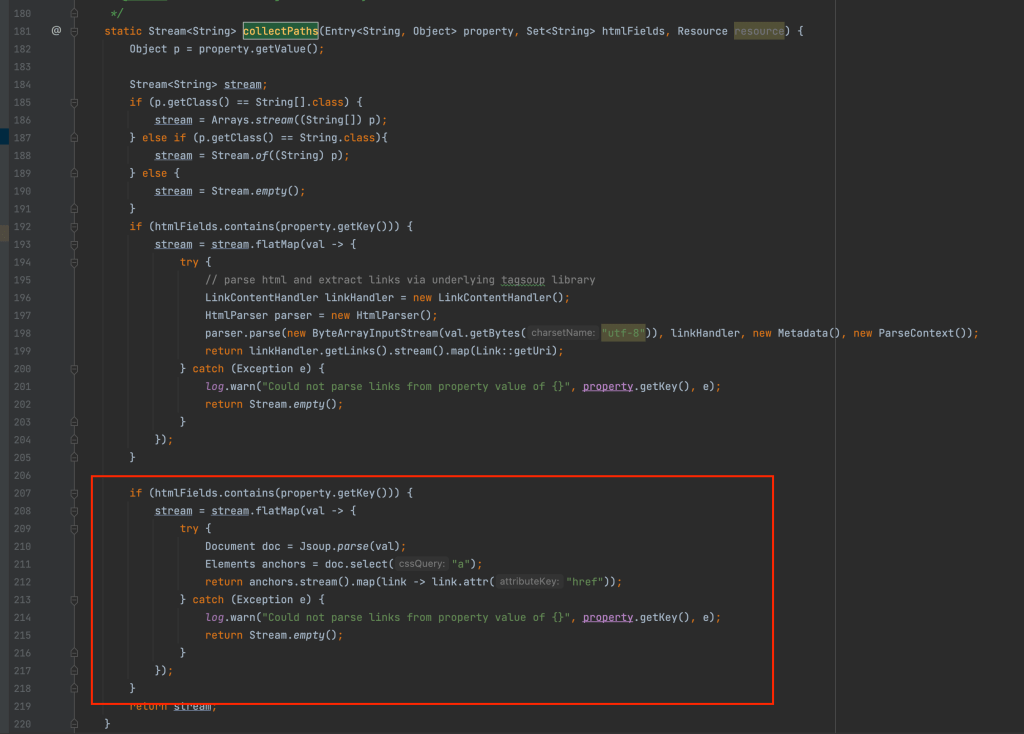The width and height of the screenshot is (1024, 734).
Task: Click the highlighted resource parameter
Action: click(759, 31)
